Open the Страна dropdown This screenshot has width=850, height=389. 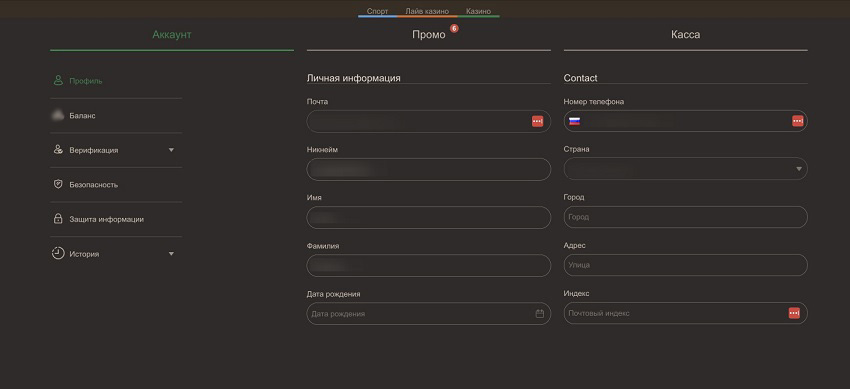686,169
